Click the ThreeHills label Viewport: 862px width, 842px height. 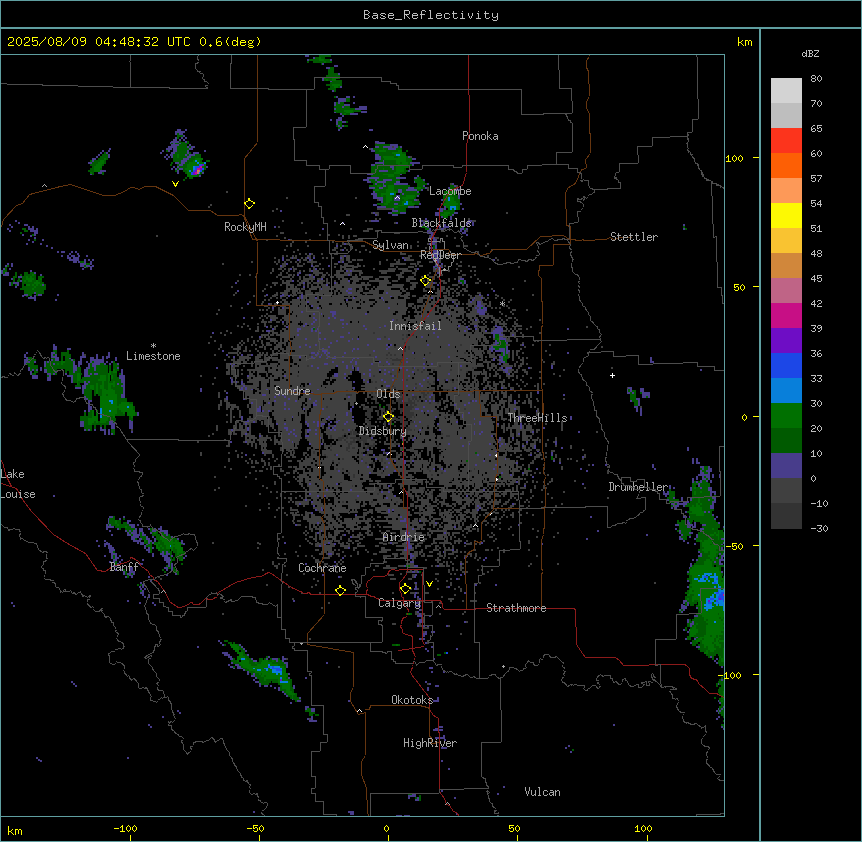(537, 418)
